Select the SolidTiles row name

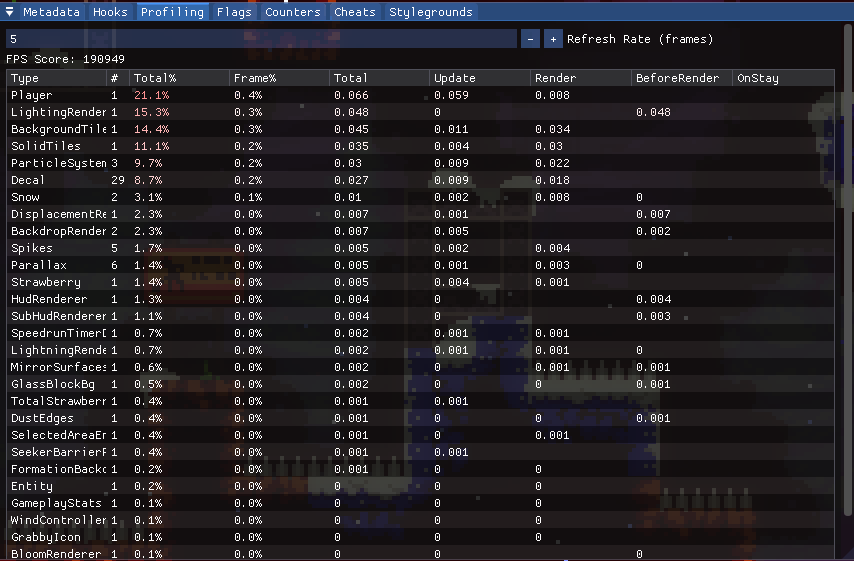(x=46, y=146)
